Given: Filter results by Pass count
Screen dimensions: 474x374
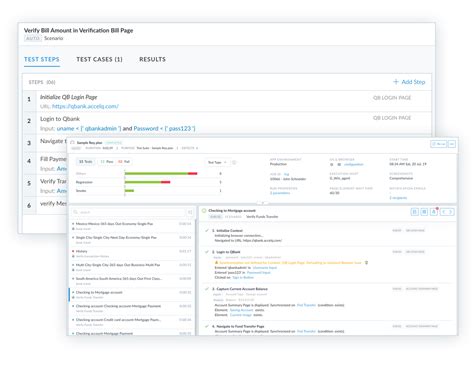Looking at the screenshot, I should tap(107, 162).
